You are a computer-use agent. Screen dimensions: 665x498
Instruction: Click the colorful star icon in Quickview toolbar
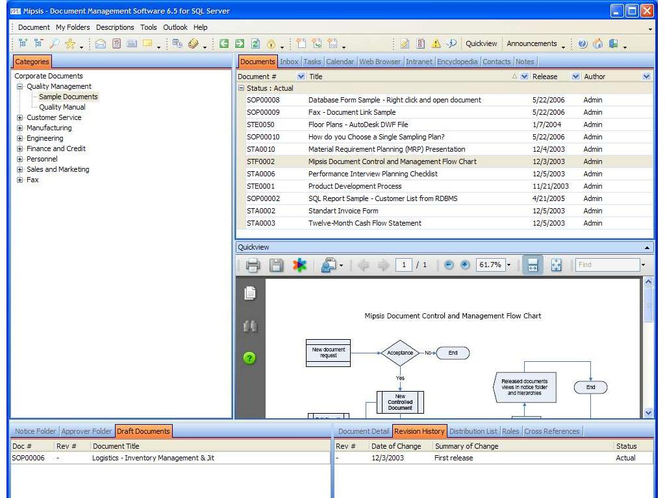(x=299, y=265)
